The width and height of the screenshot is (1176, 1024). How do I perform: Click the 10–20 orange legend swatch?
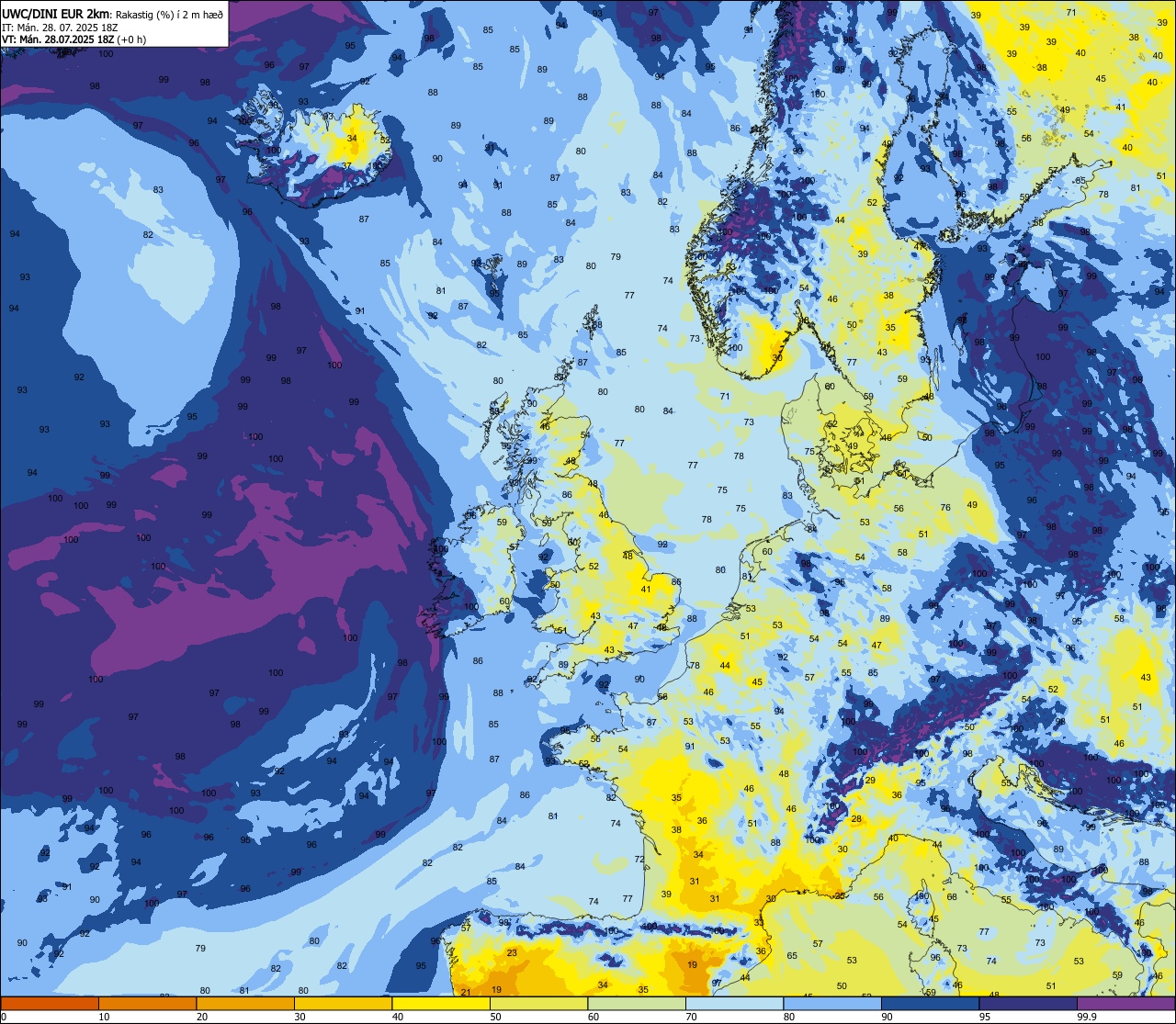(147, 1003)
